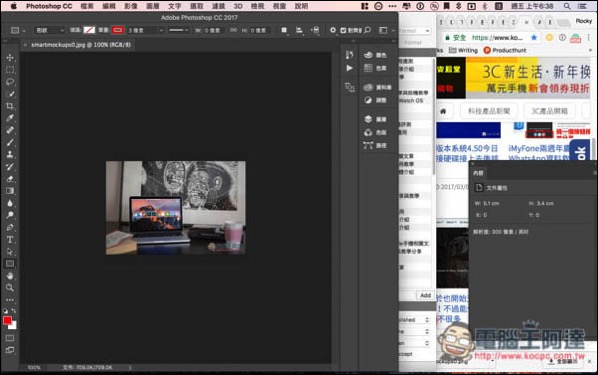
Task: Select the Blur tool
Action: click(10, 203)
